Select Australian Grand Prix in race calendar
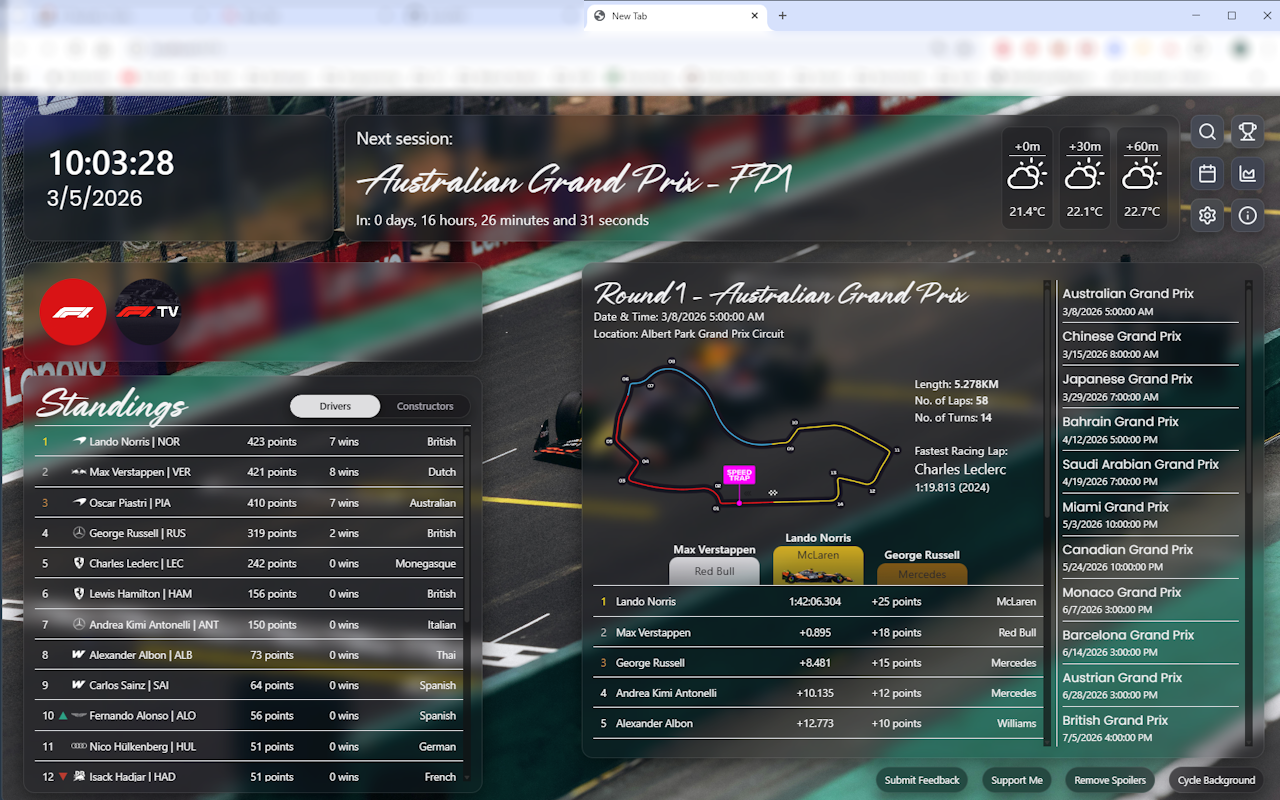1280x800 pixels. 1150,302
